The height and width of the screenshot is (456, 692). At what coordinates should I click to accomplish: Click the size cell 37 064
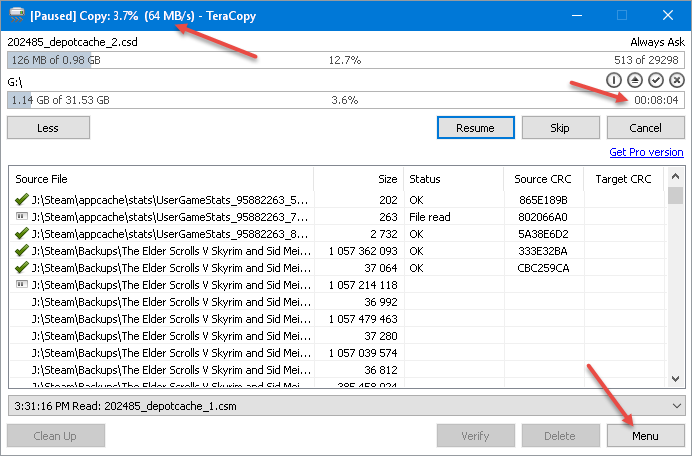point(381,268)
